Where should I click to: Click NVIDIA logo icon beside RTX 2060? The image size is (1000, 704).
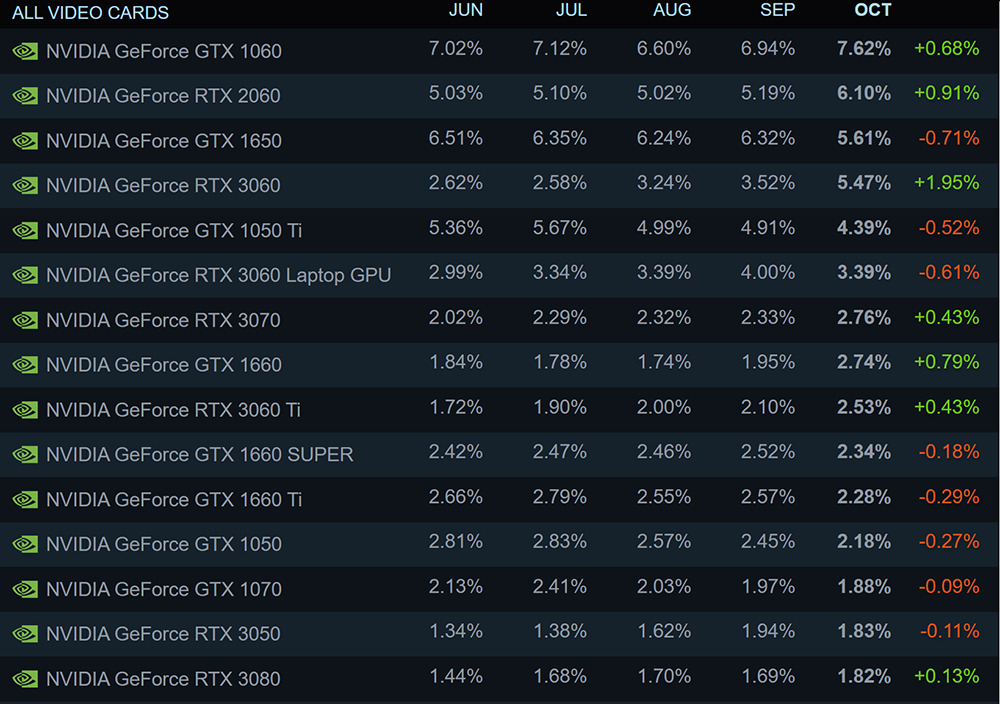point(25,96)
